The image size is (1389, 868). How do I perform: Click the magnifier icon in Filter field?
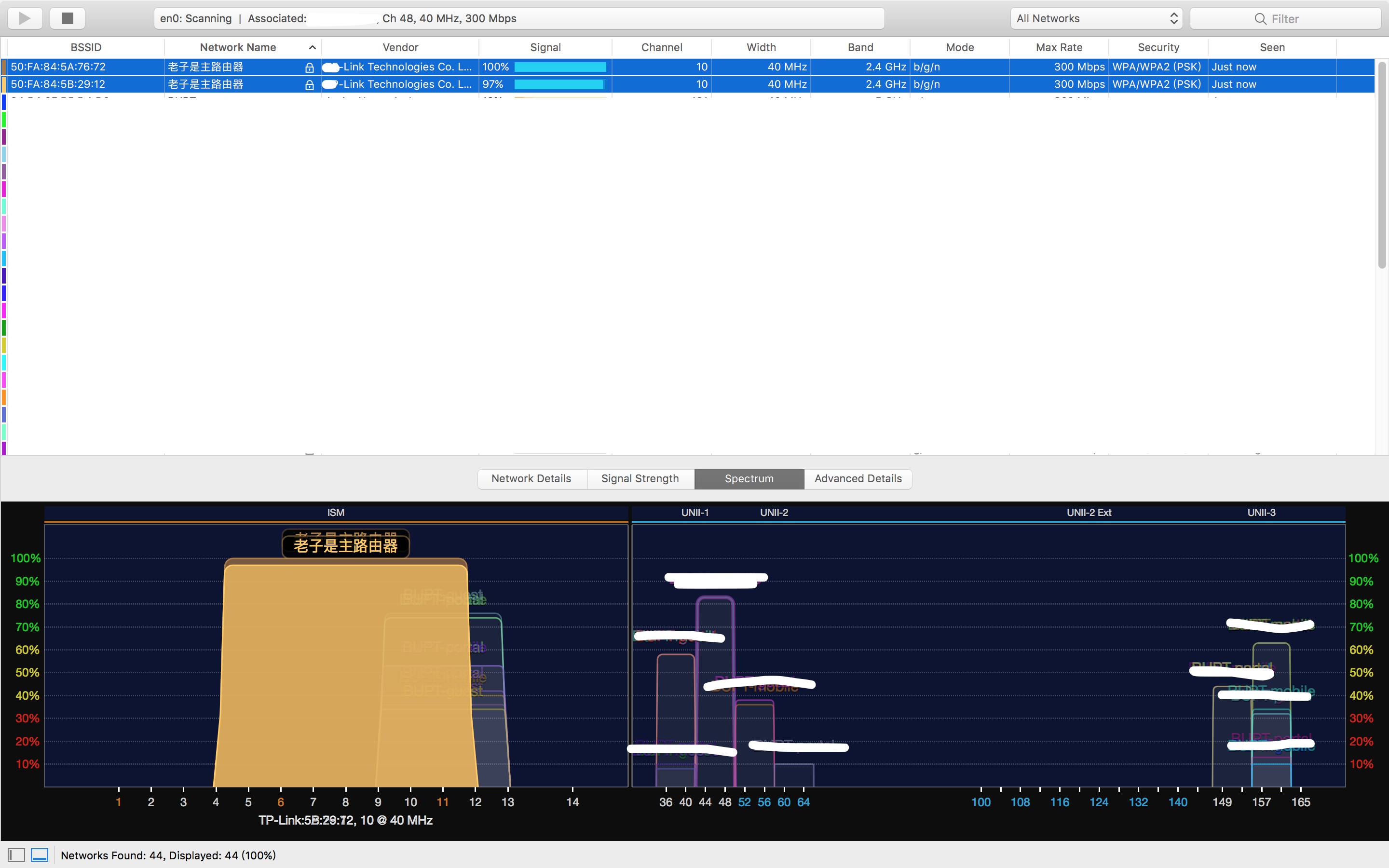click(x=1260, y=19)
